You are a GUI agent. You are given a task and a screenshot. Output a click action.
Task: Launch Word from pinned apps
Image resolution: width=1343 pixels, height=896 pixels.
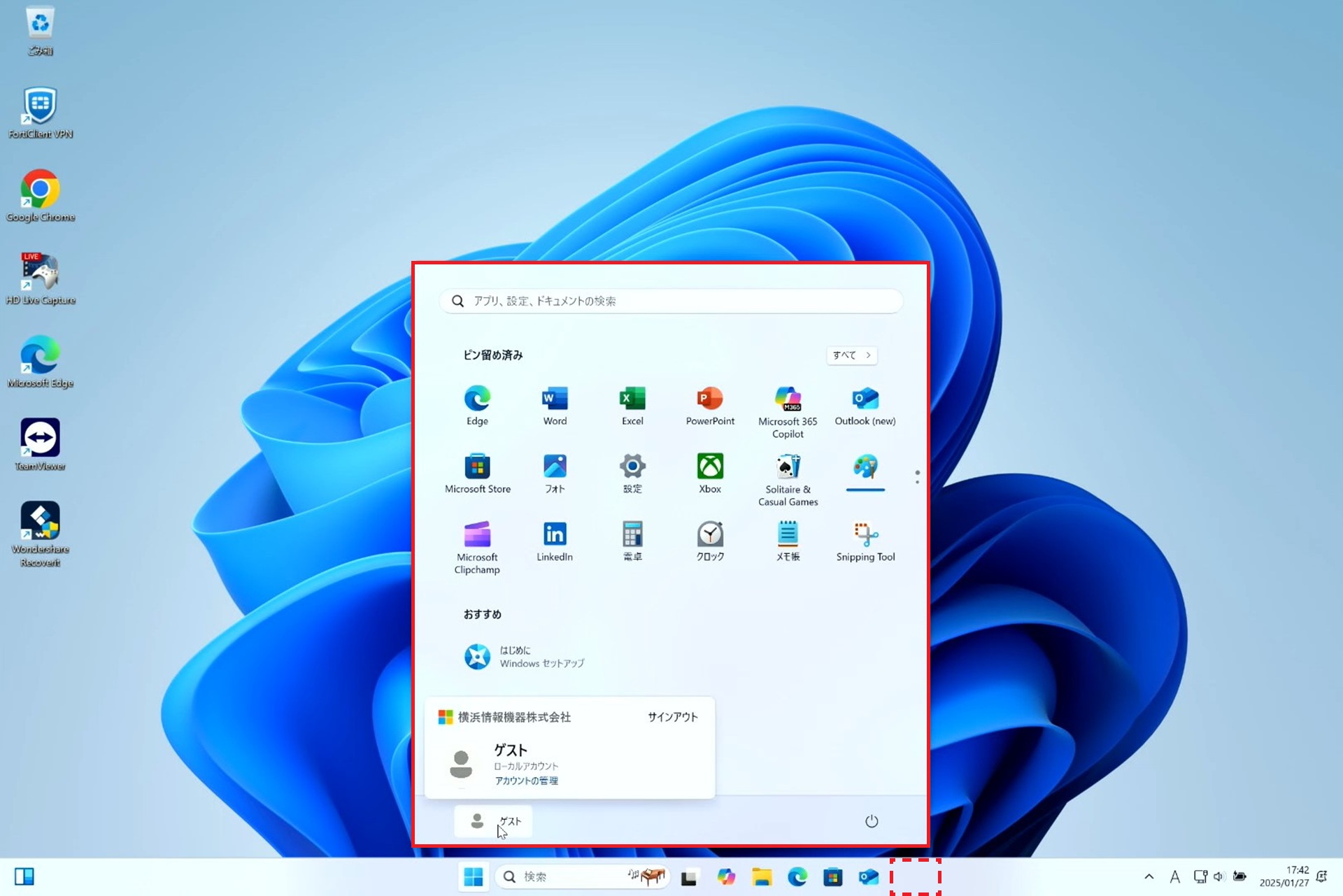(555, 405)
